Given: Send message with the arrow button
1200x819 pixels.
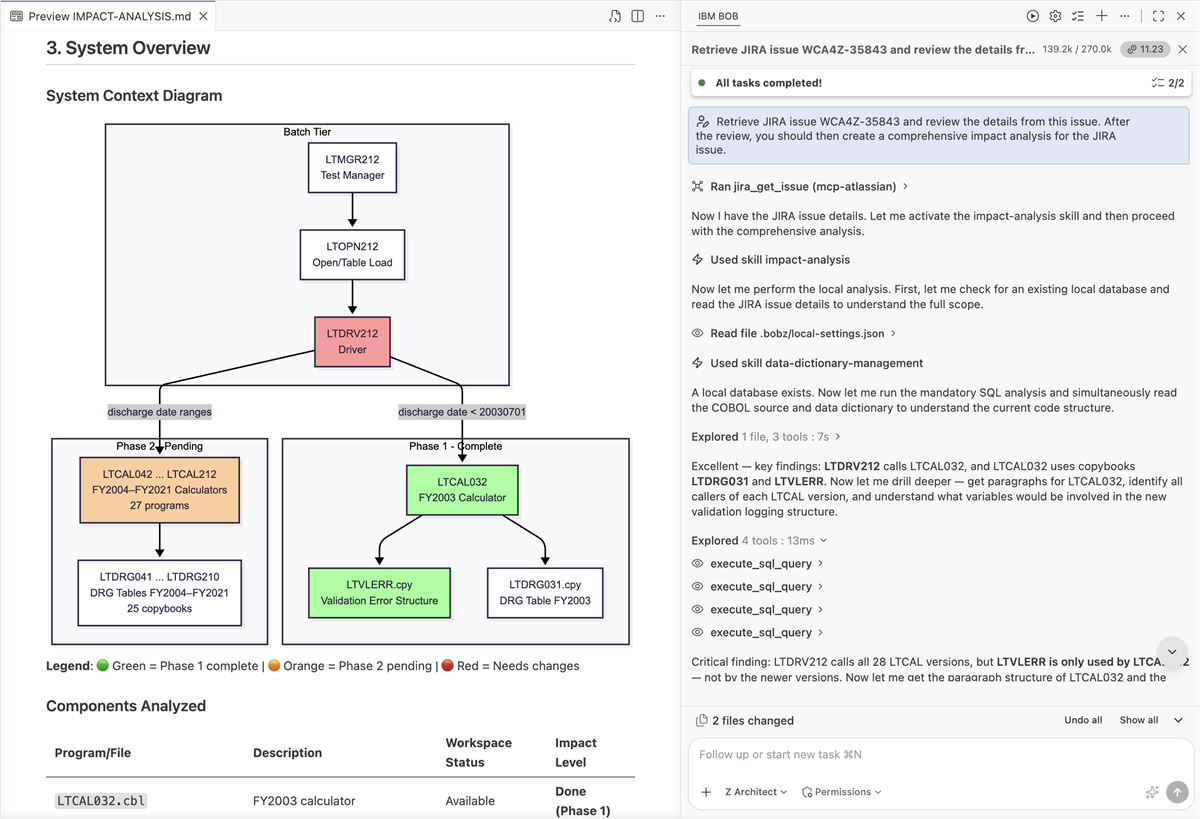Looking at the screenshot, I should [1177, 792].
